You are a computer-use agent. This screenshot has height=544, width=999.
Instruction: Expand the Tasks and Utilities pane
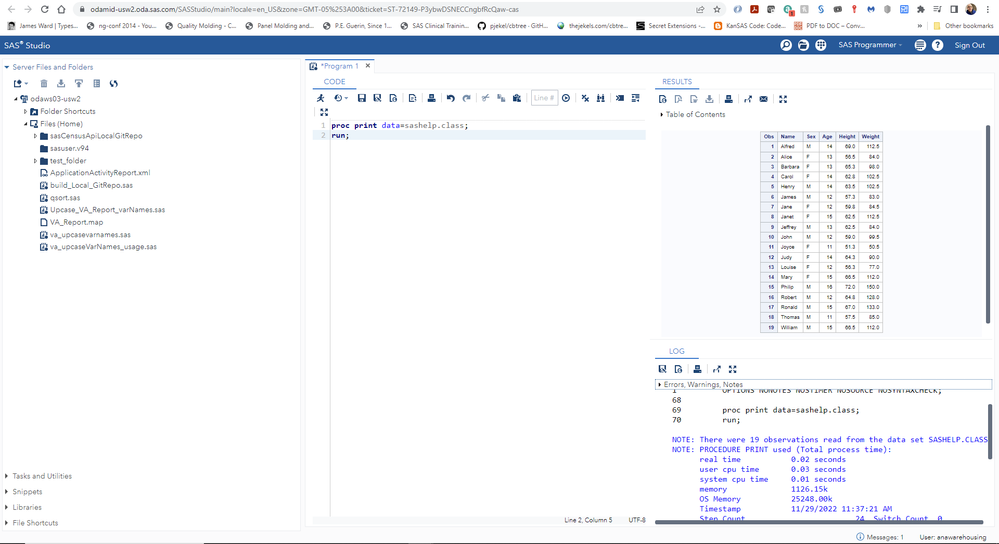tap(42, 476)
